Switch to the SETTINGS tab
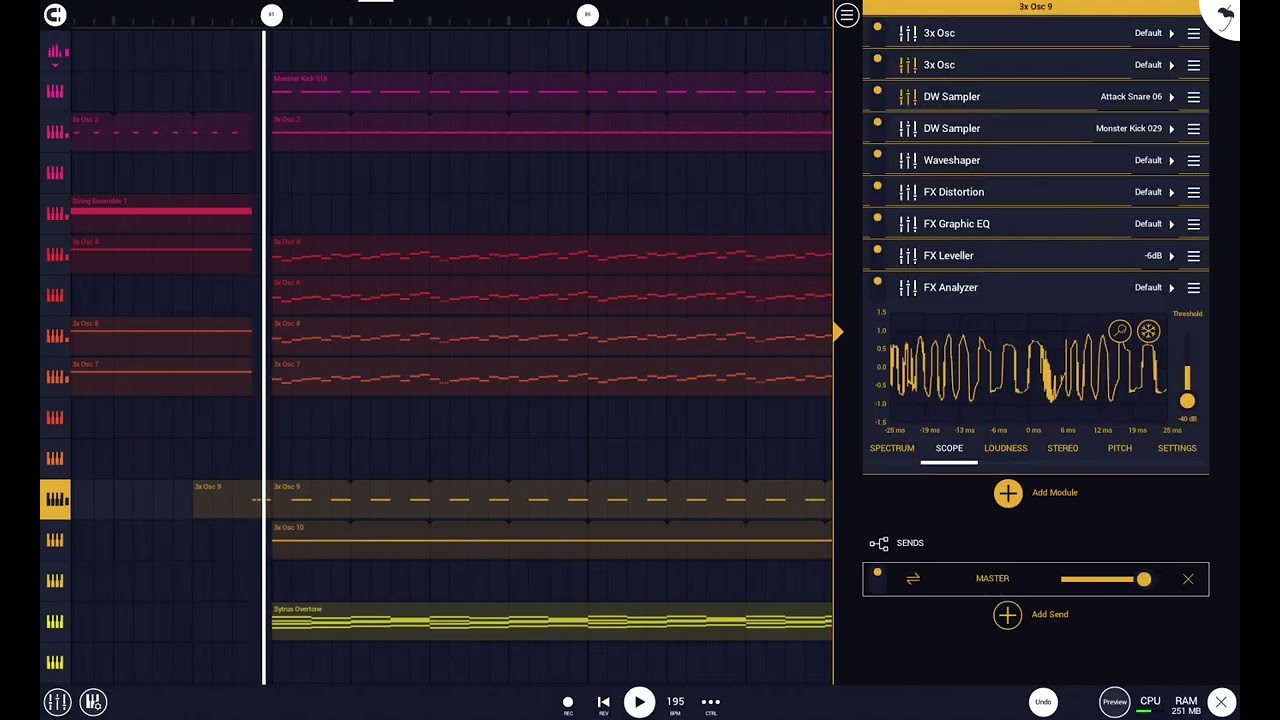The width and height of the screenshot is (1280, 720). click(x=1177, y=449)
